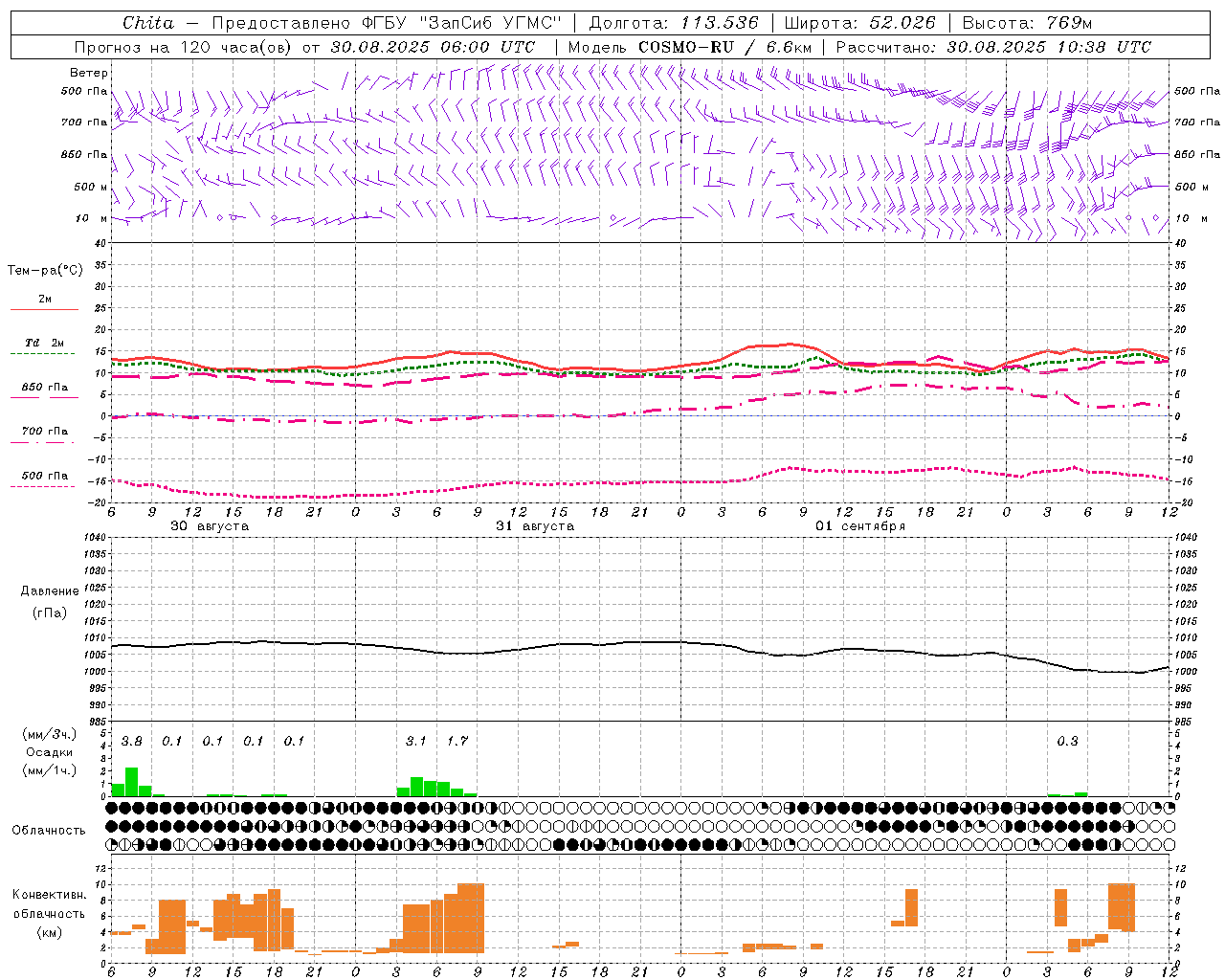Click the precipitation value "3.8"
1225x980 pixels.
(x=132, y=741)
